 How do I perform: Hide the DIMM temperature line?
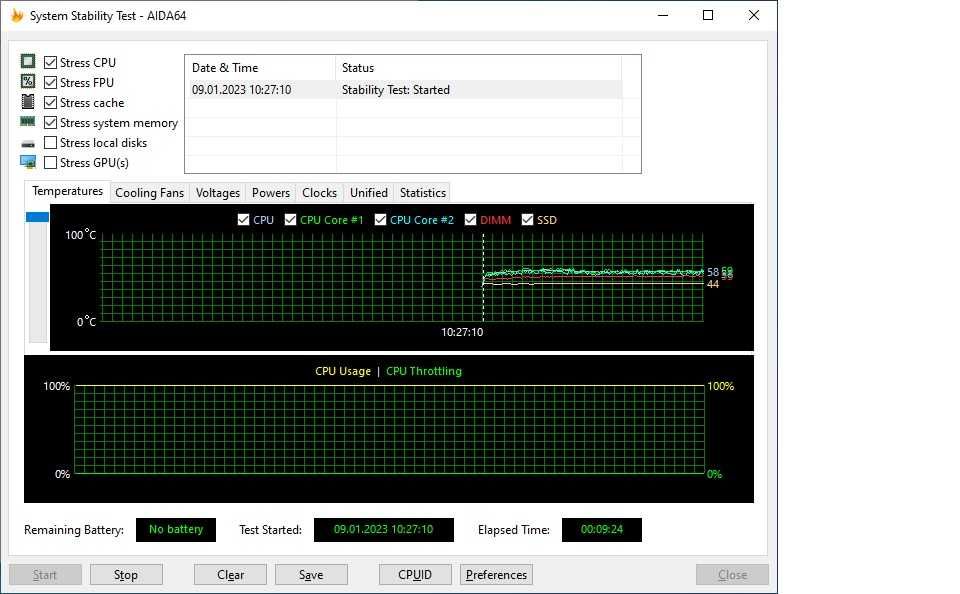(x=470, y=220)
